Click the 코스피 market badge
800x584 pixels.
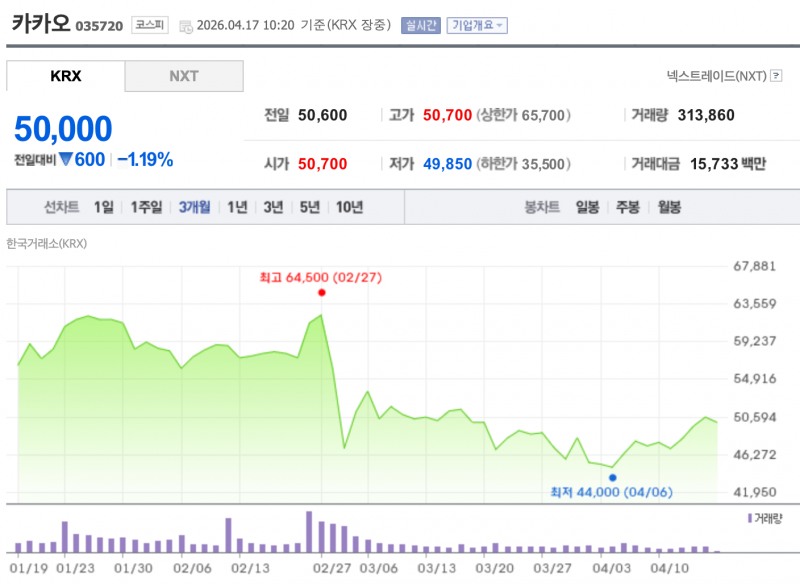click(150, 25)
